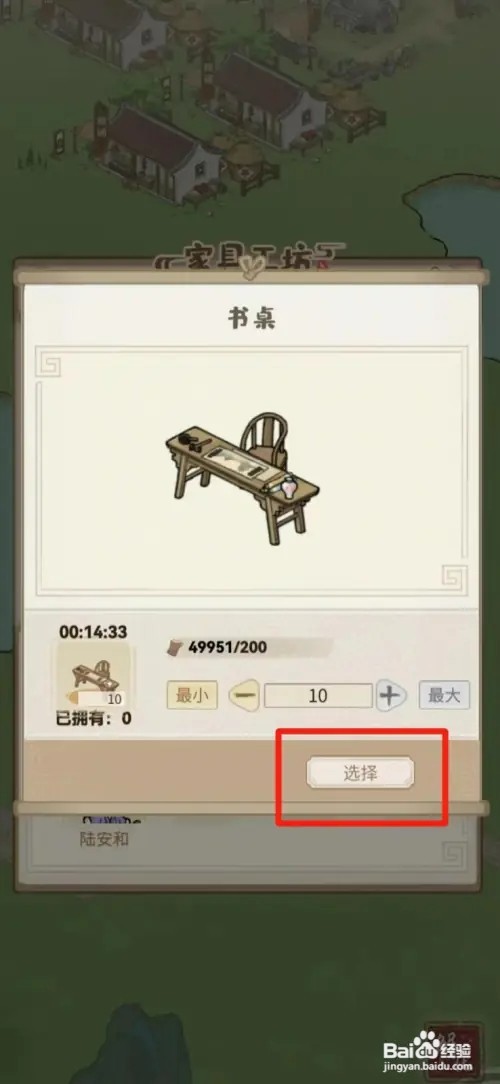Select the worker name 陆安和
This screenshot has width=500, height=1084.
(104, 841)
